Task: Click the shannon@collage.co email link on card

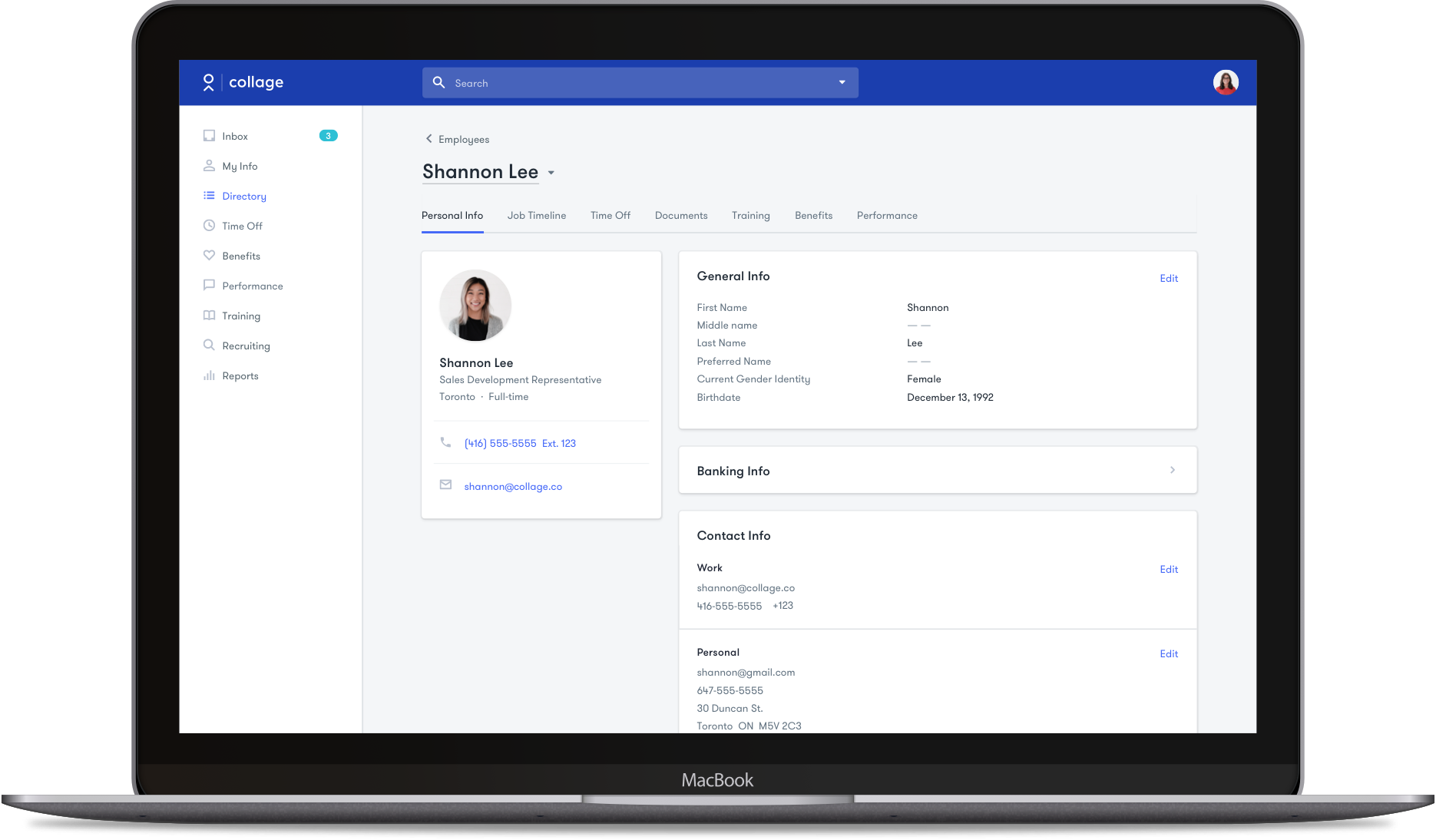Action: [x=513, y=486]
